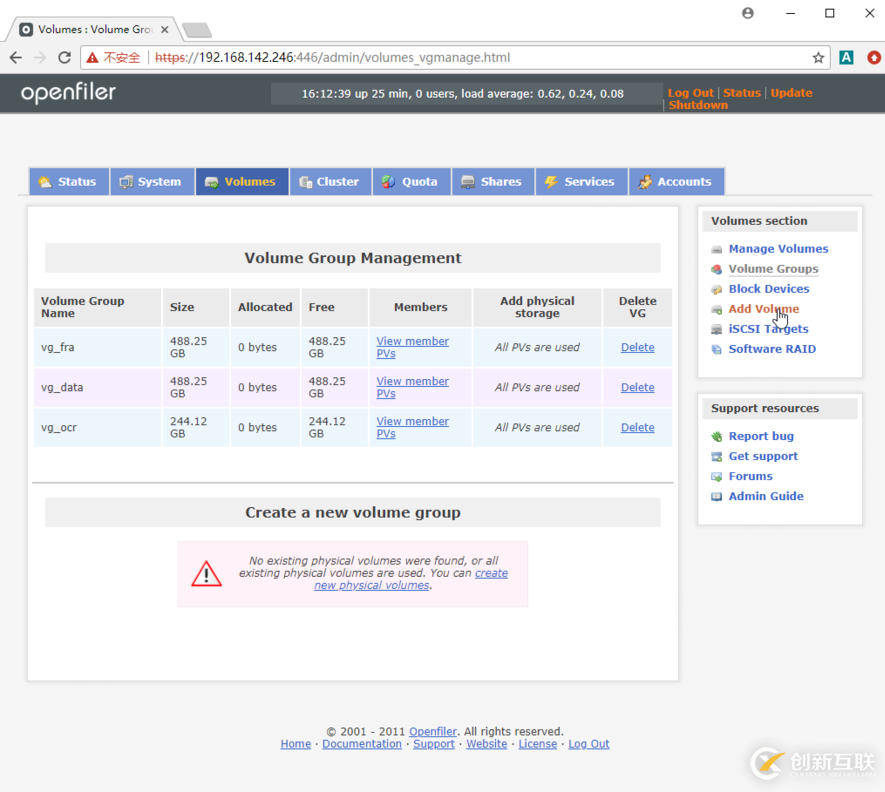This screenshot has width=885, height=792.
Task: Click the Report bug icon
Action: pyautogui.click(x=716, y=436)
